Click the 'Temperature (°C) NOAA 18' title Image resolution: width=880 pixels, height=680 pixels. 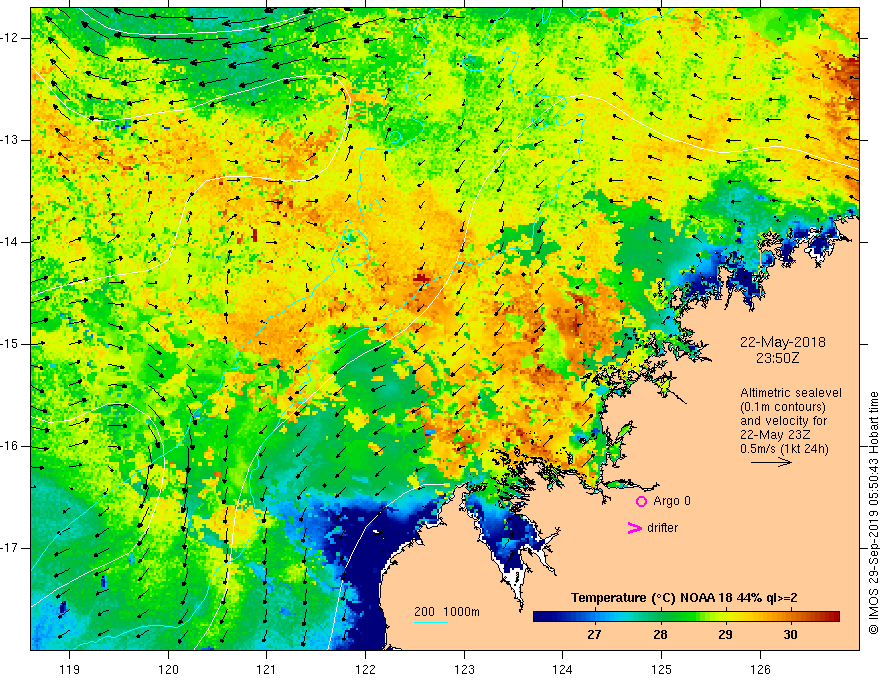point(651,598)
